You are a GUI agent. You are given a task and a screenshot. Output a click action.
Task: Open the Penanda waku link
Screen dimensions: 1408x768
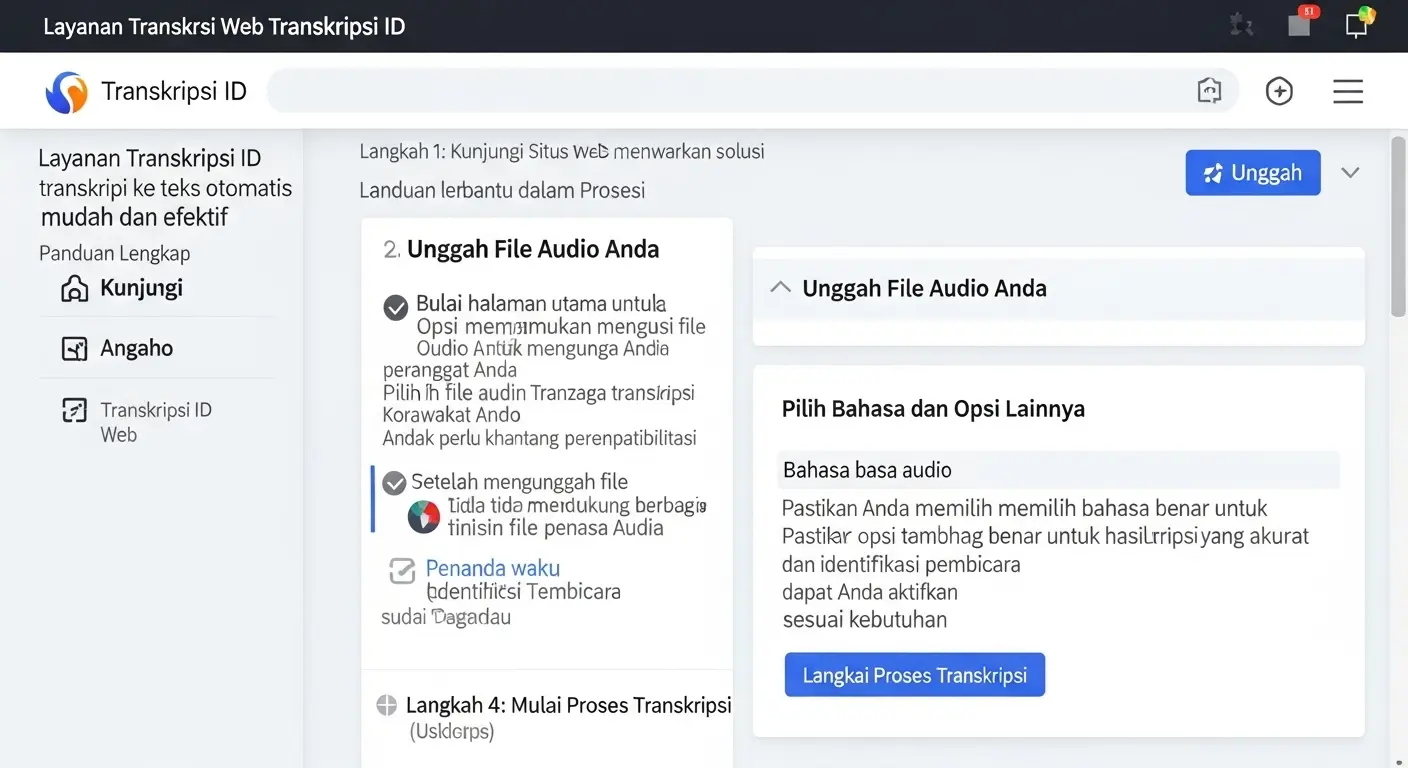[x=493, y=569]
